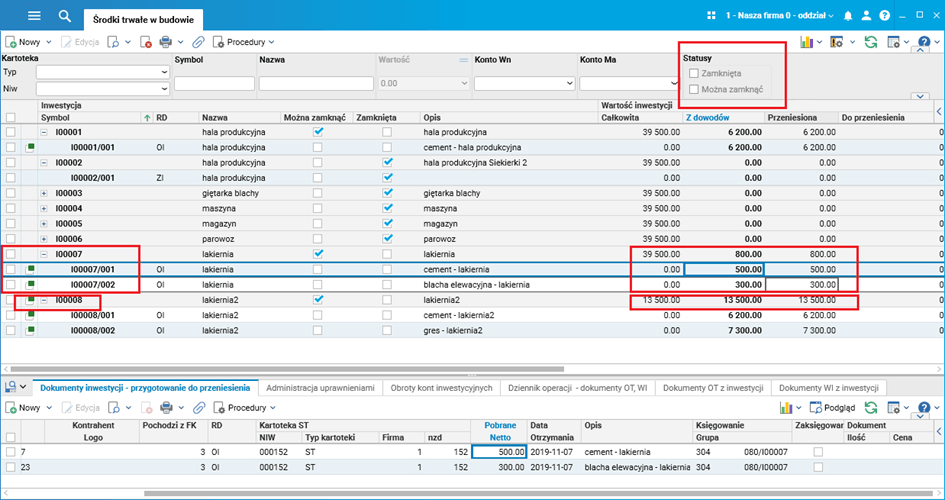
Task: Switch to Administracja uprawnieniami tab
Action: 321,387
